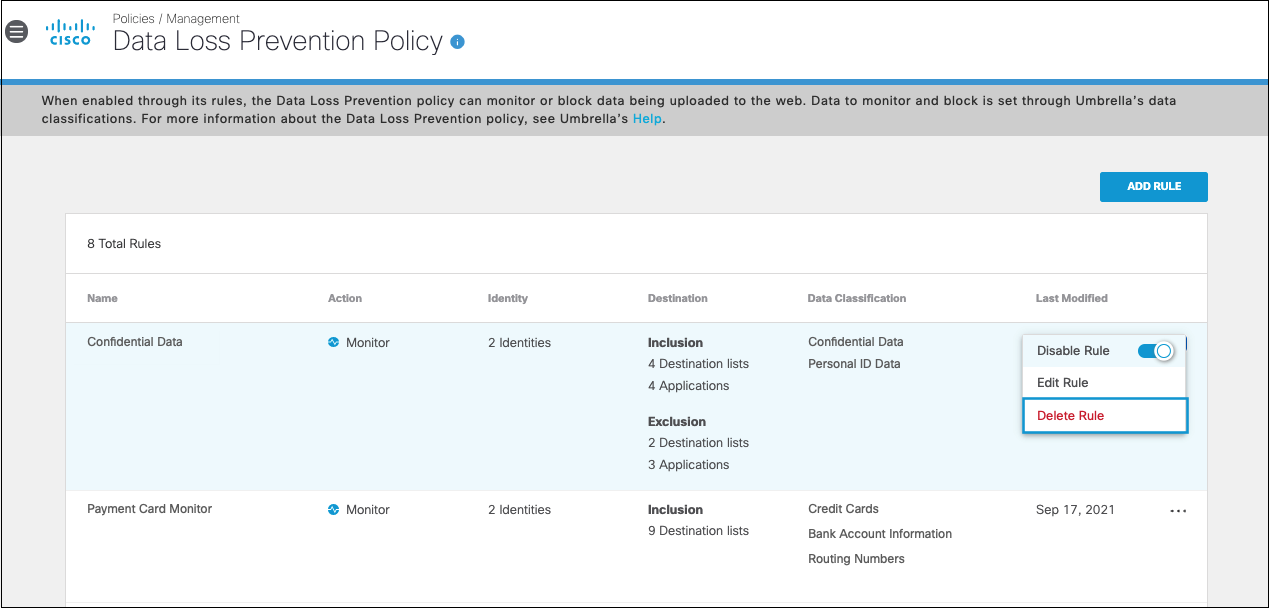Toggle the Disable Rule switch
Image resolution: width=1269 pixels, height=609 pixels.
1155,351
